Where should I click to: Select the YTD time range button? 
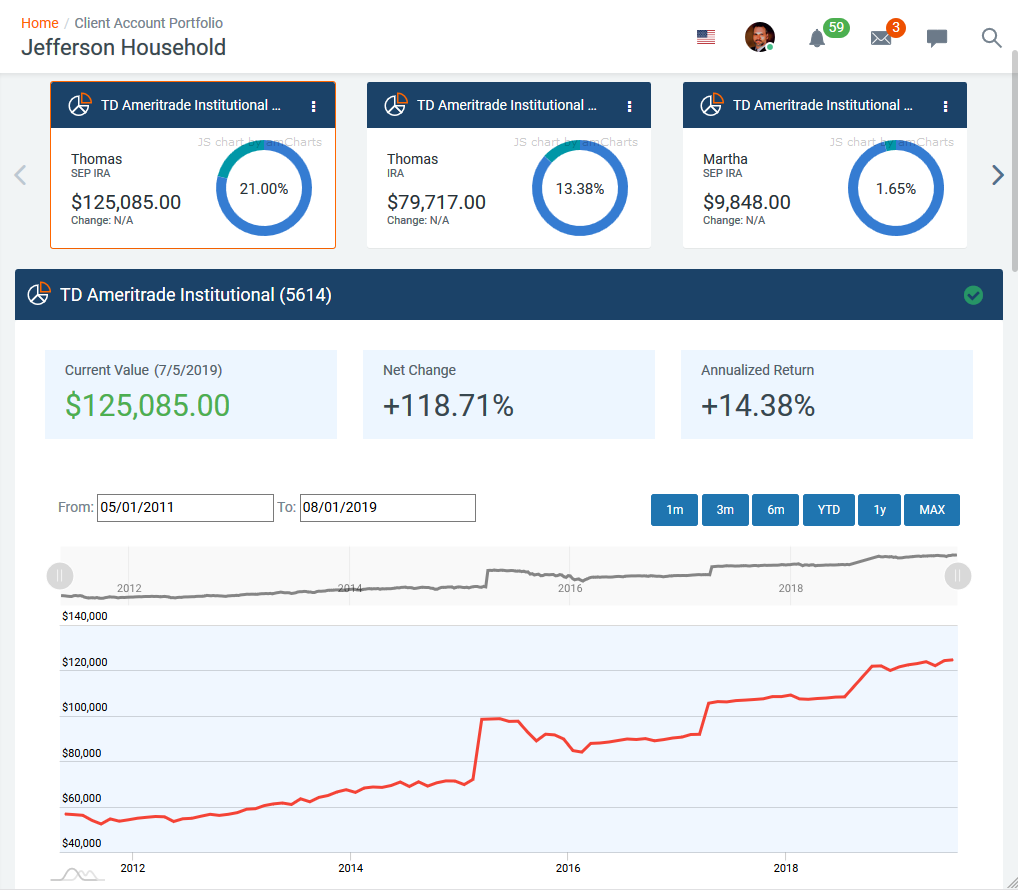828,510
